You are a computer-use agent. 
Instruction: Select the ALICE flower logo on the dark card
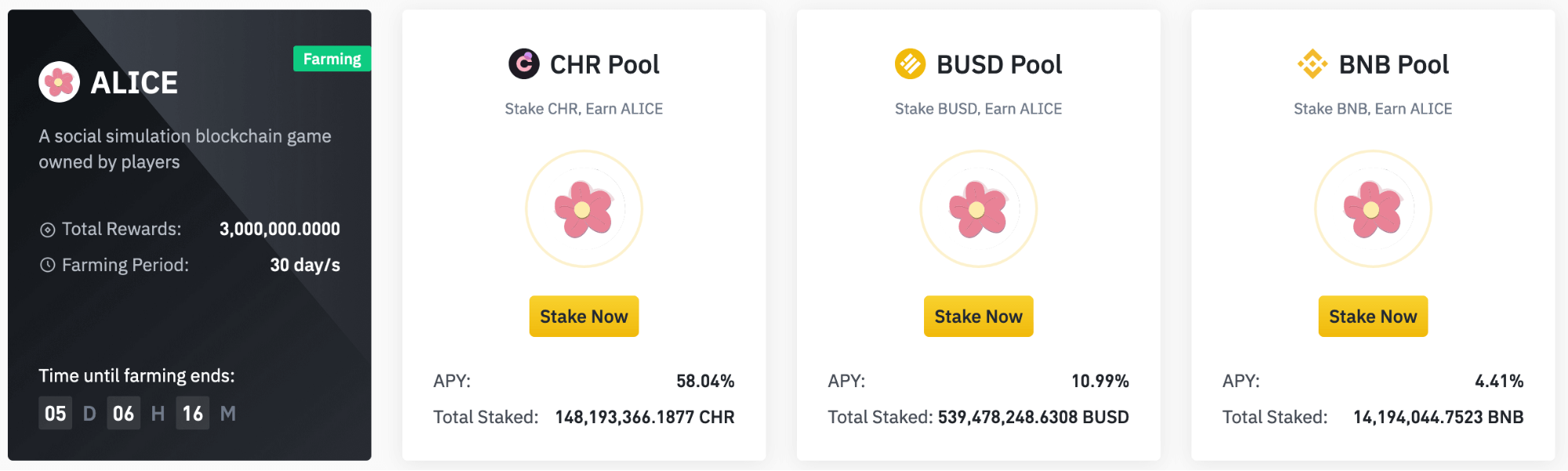pyautogui.click(x=58, y=82)
